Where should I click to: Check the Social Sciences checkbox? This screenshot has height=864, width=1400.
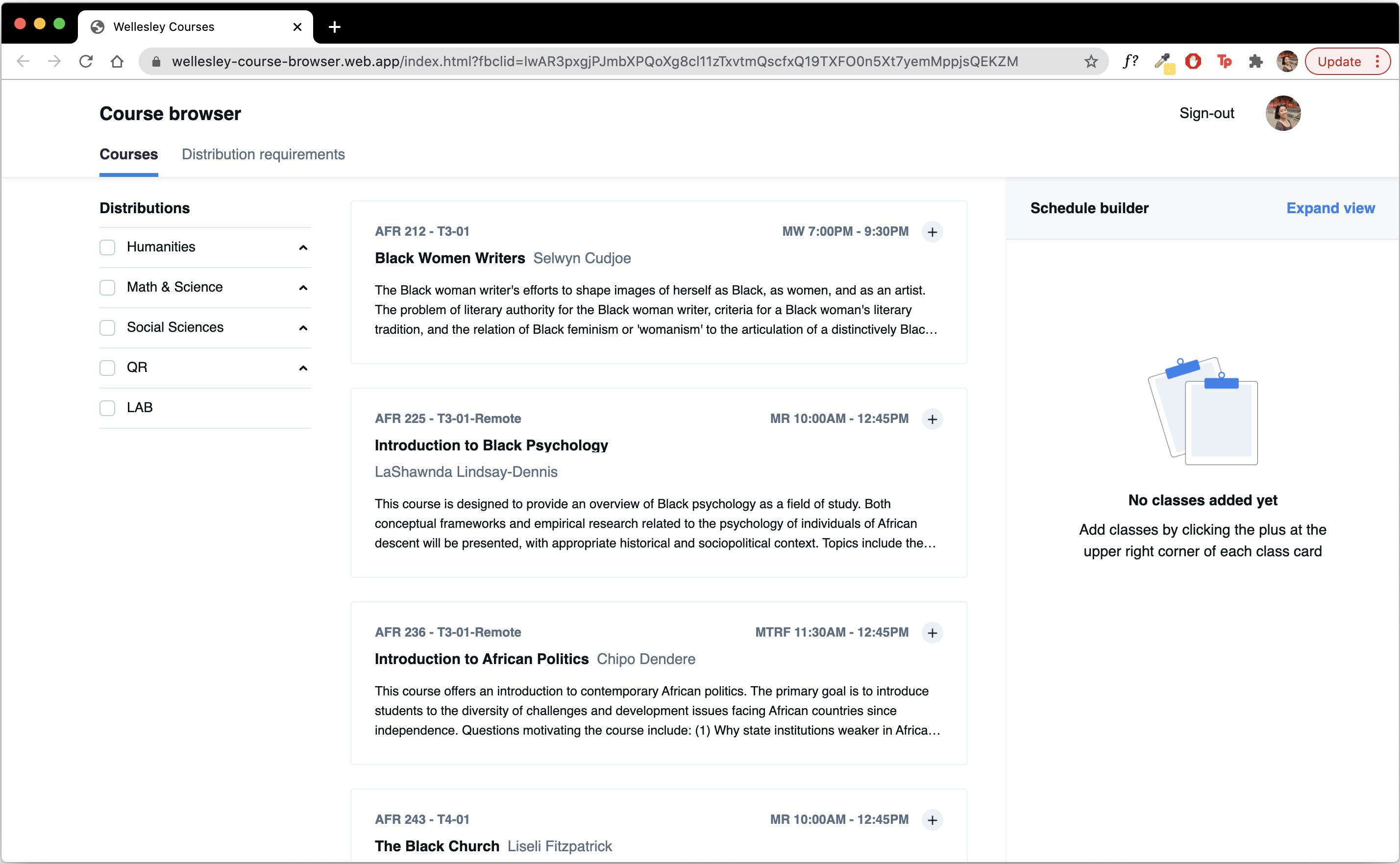[107, 327]
